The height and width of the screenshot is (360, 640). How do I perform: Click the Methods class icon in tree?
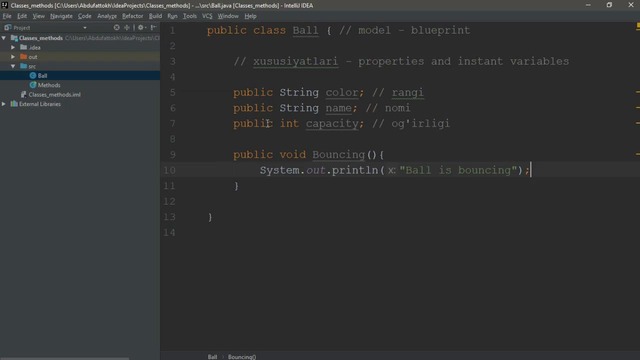coord(33,85)
